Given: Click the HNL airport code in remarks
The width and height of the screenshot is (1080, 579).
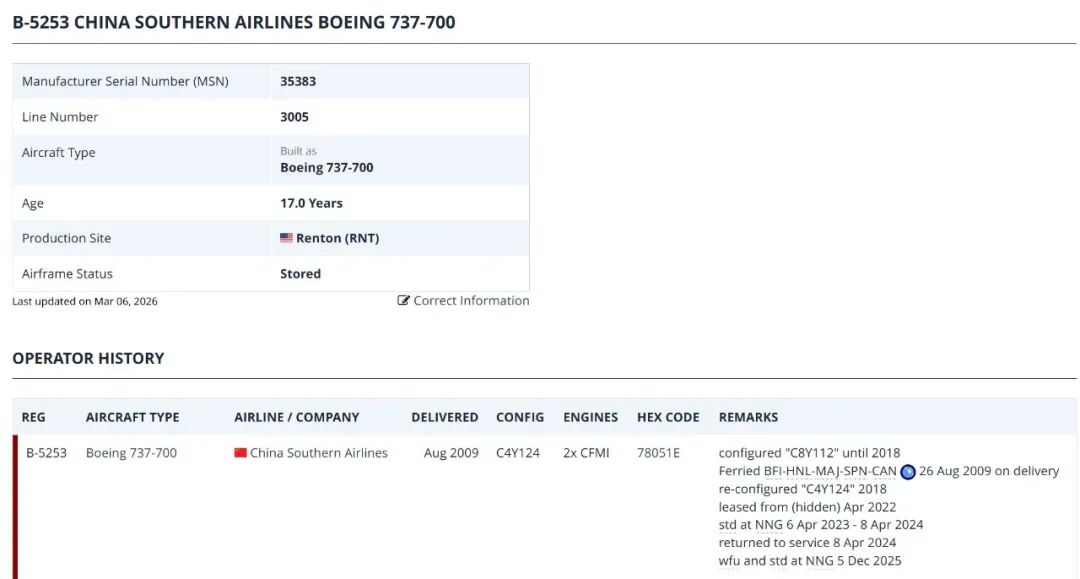Looking at the screenshot, I should [798, 471].
